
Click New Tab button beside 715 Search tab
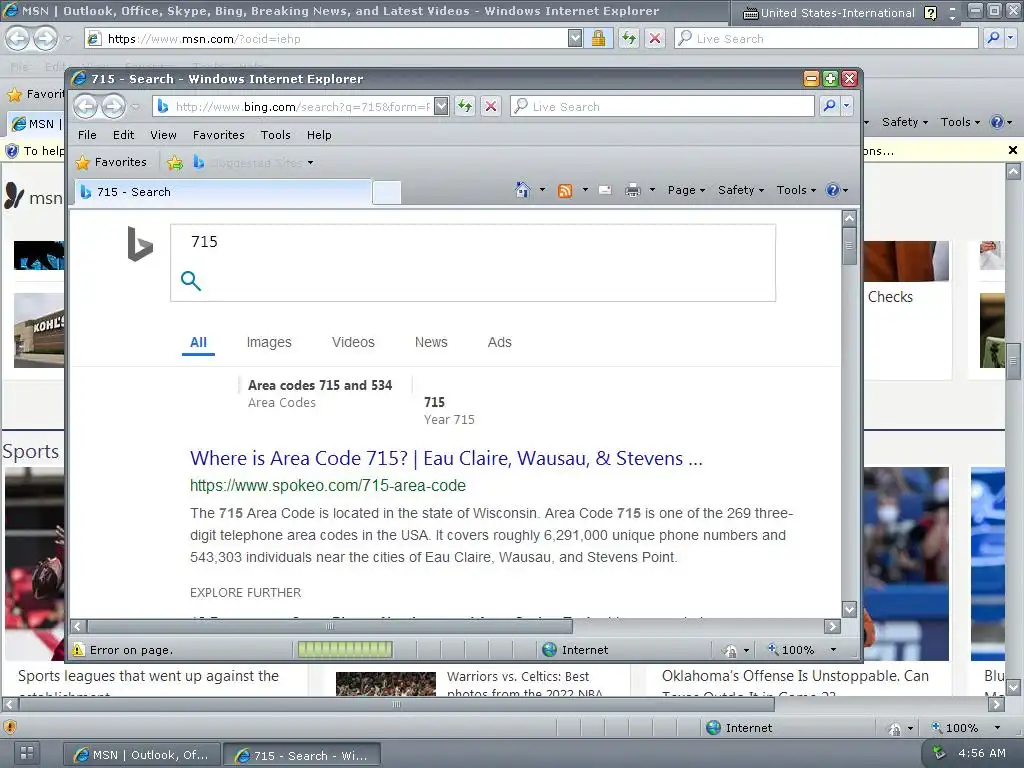(387, 193)
